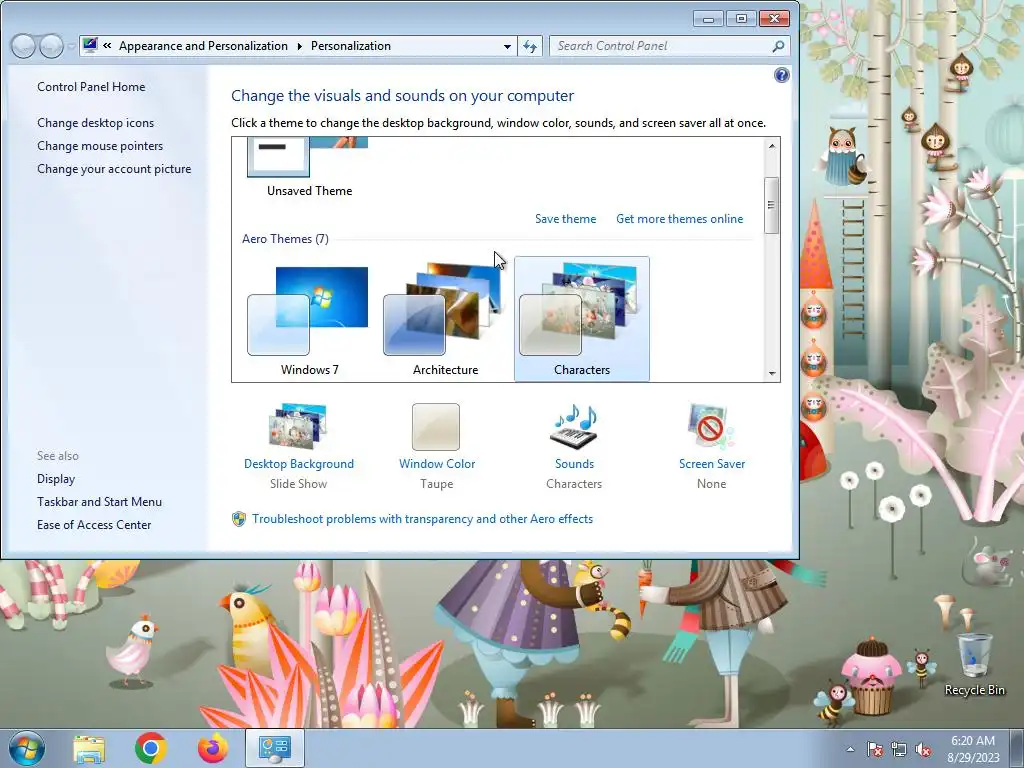This screenshot has height=768, width=1024.
Task: Click Get more themes online link
Action: [x=679, y=219]
